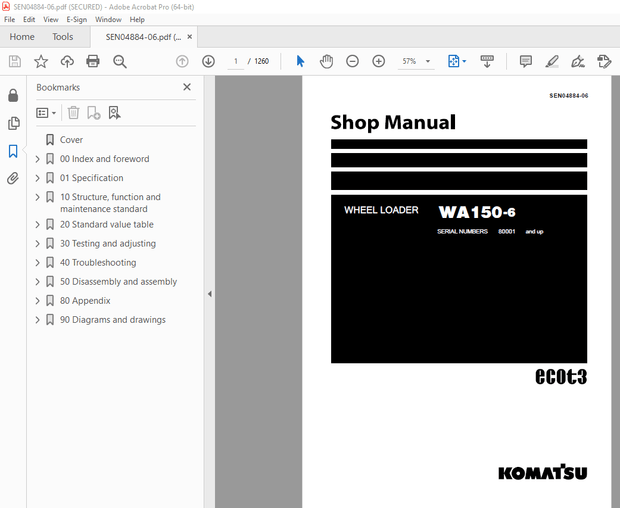
Task: Select 80 Appendix bookmark text
Action: (x=85, y=300)
